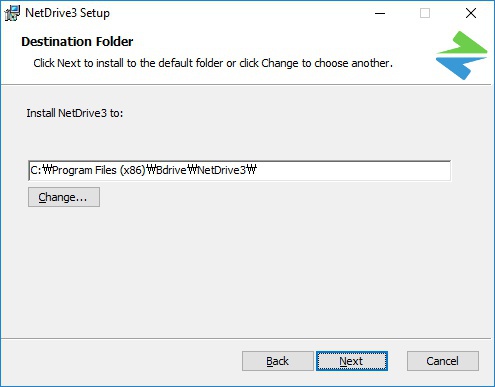This screenshot has width=495, height=387.
Task: Close the NetDrive3 Setup window
Action: (471, 13)
